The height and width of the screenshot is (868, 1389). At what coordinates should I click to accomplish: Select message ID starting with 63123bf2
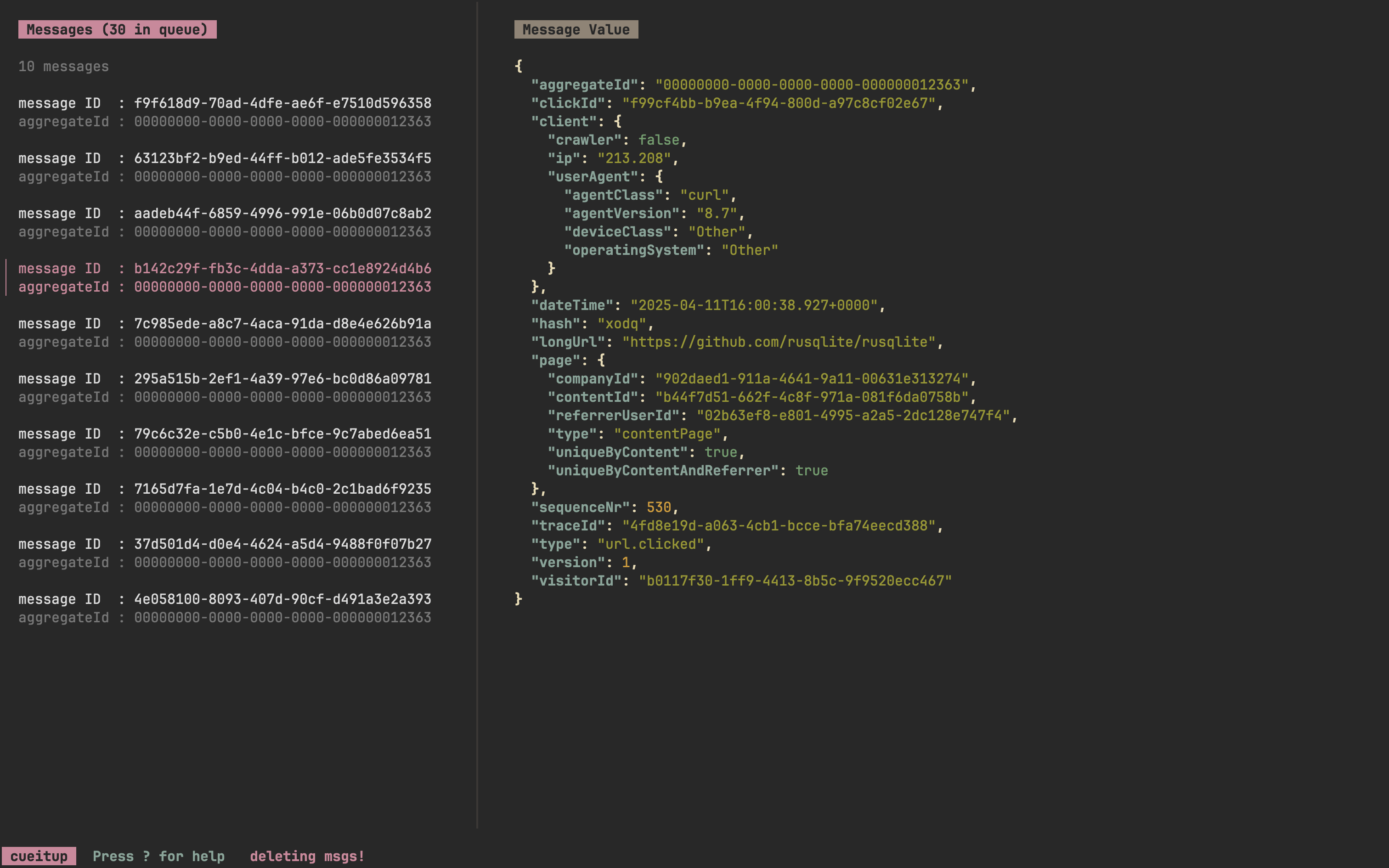[282, 158]
